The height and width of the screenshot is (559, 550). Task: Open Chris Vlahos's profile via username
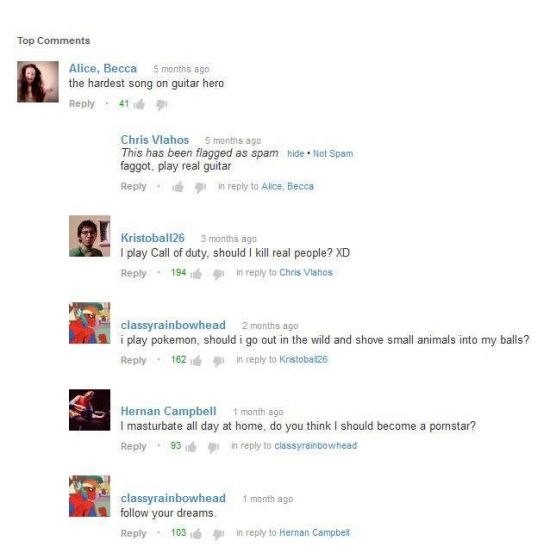pyautogui.click(x=155, y=139)
